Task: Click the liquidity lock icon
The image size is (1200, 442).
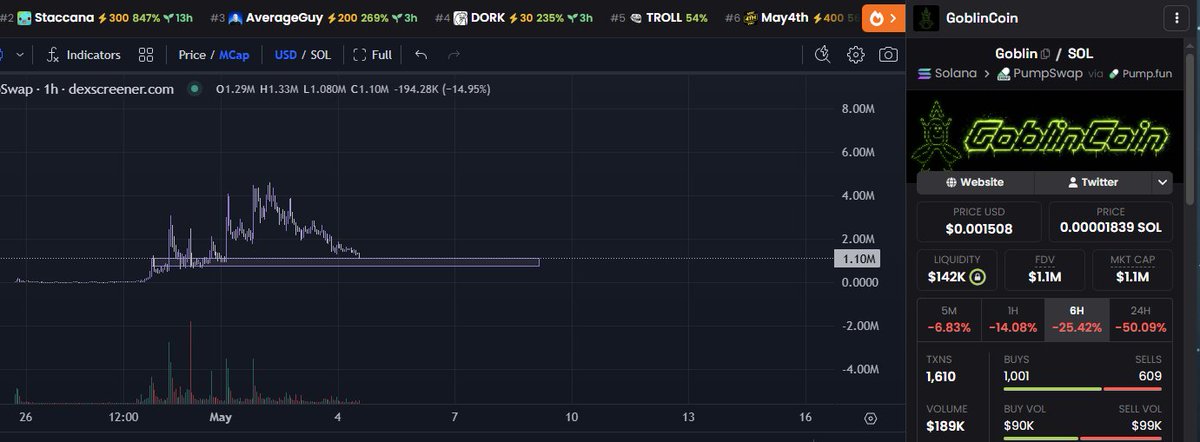Action: [x=977, y=276]
